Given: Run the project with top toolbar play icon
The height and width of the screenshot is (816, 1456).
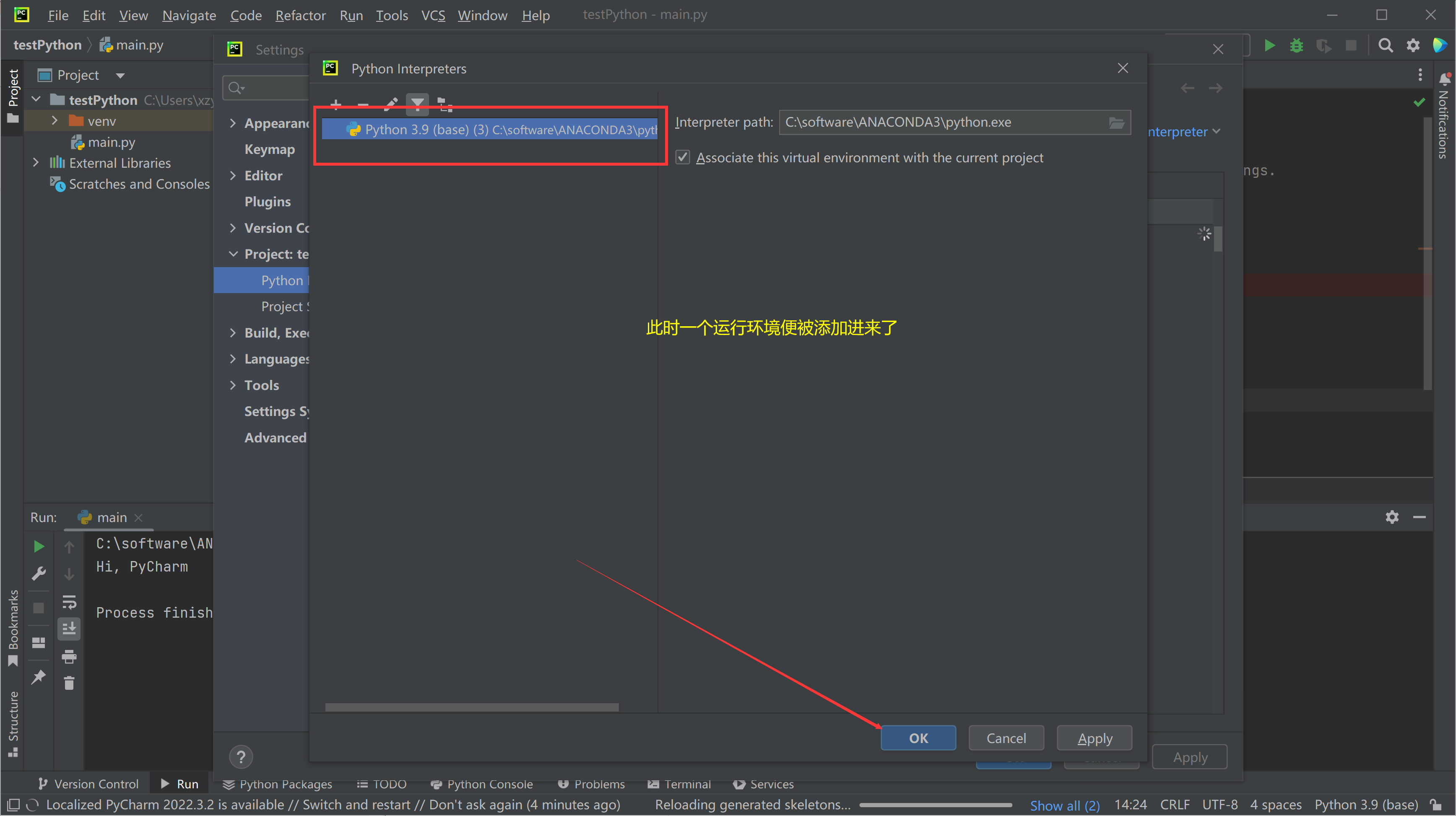Looking at the screenshot, I should pos(1269,45).
